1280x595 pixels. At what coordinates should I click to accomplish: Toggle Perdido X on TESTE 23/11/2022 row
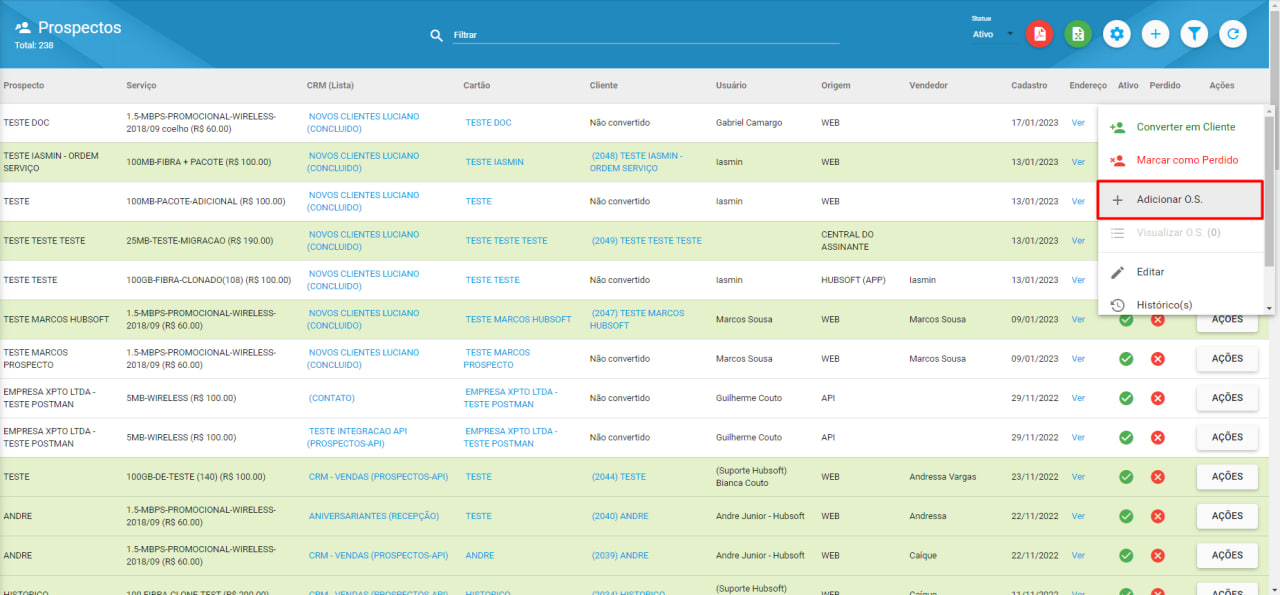[1158, 477]
